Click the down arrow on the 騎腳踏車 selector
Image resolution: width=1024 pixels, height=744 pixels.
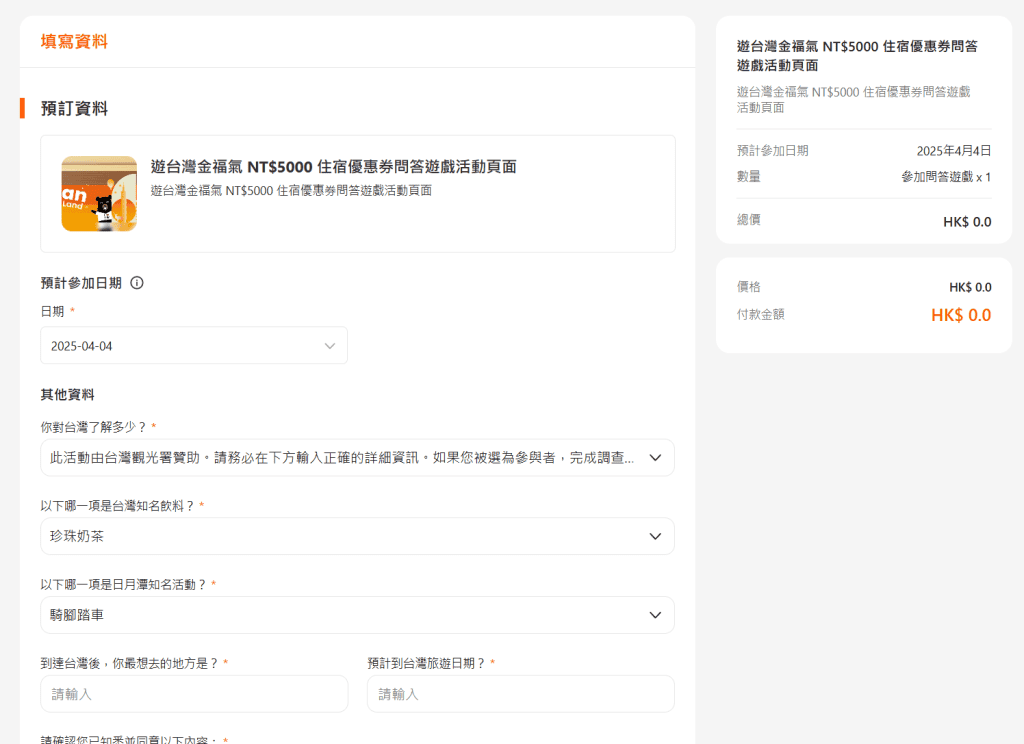click(x=655, y=615)
